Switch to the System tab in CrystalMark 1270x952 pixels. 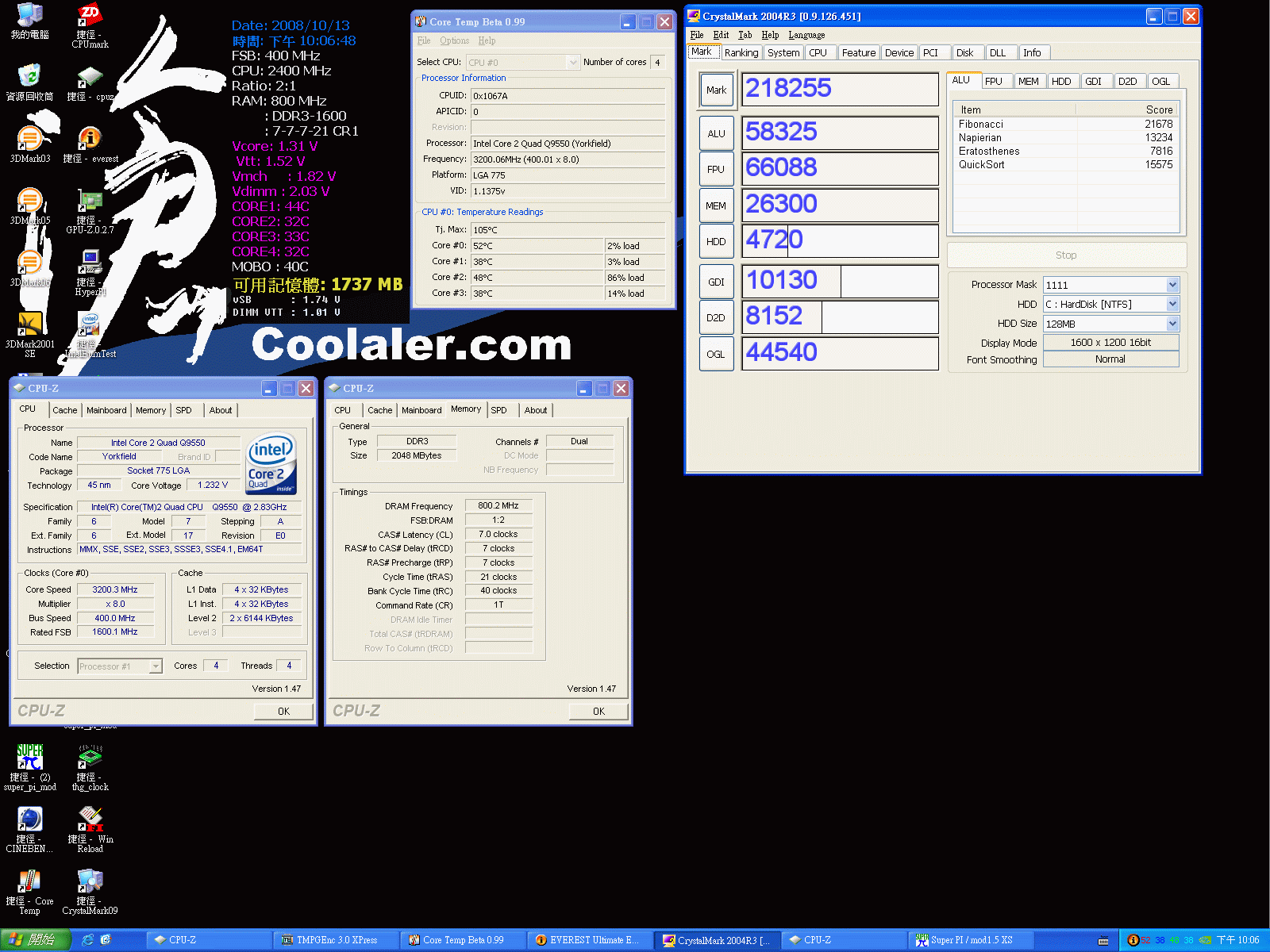(783, 52)
